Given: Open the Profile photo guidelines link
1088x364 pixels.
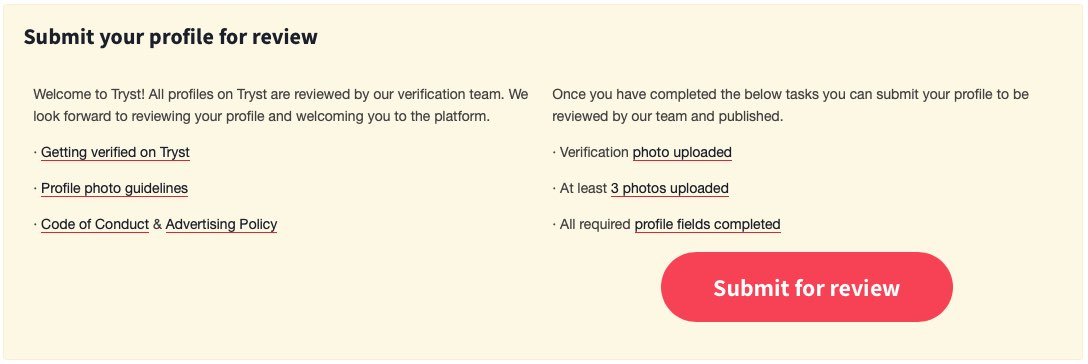Looking at the screenshot, I should pyautogui.click(x=114, y=189).
